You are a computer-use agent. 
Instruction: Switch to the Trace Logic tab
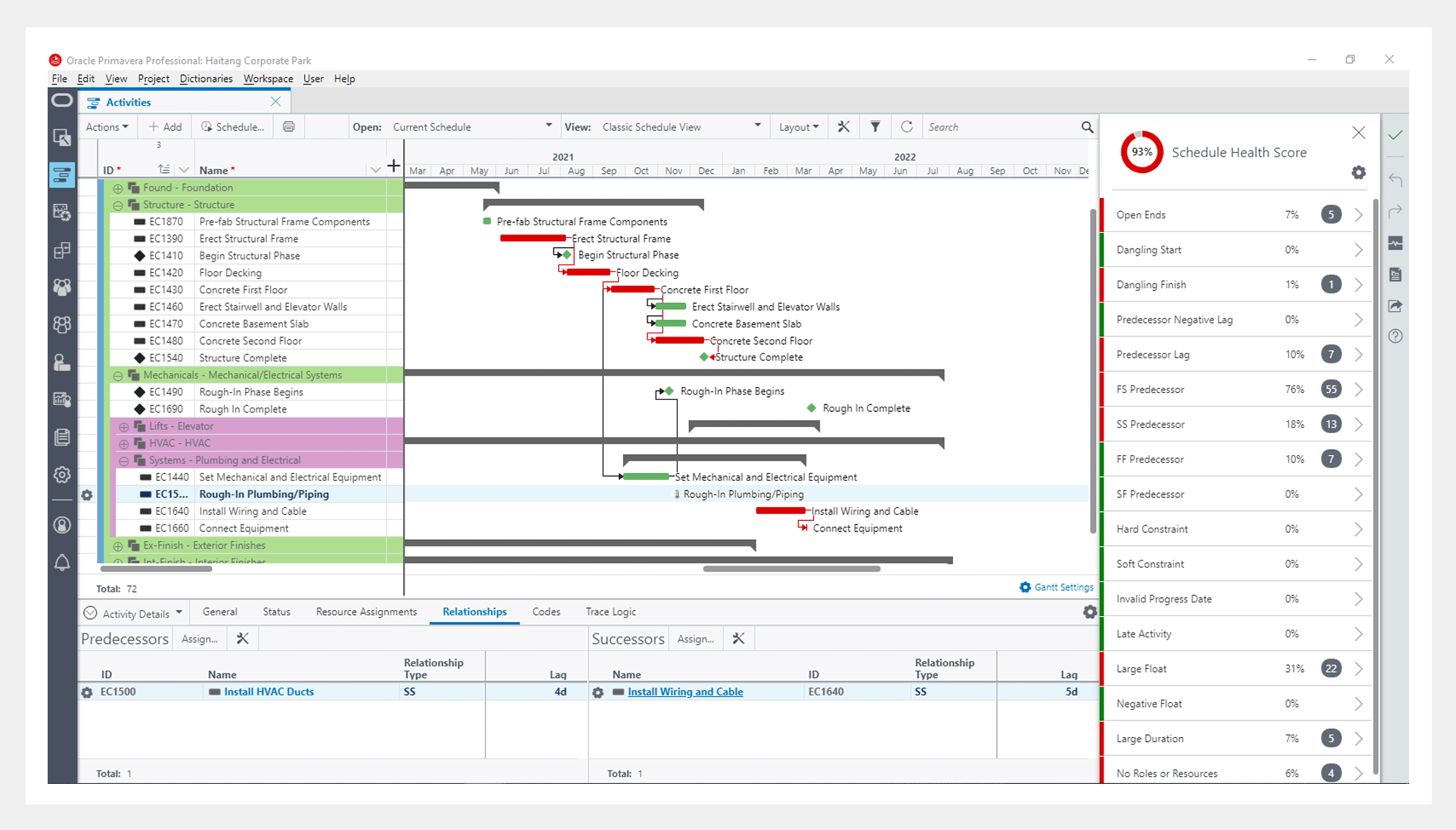point(610,612)
